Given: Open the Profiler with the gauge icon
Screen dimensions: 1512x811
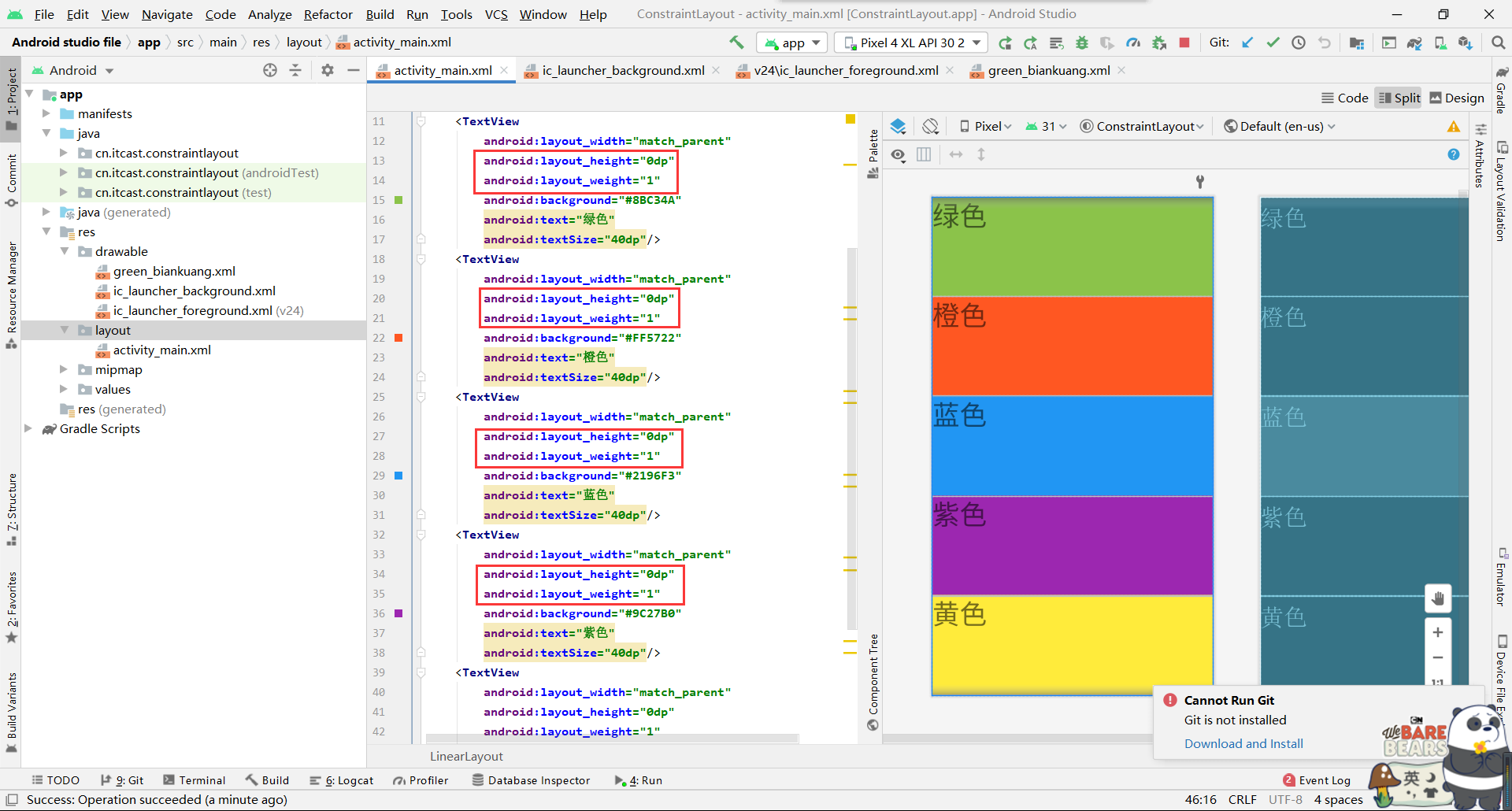Looking at the screenshot, I should pos(1134,43).
